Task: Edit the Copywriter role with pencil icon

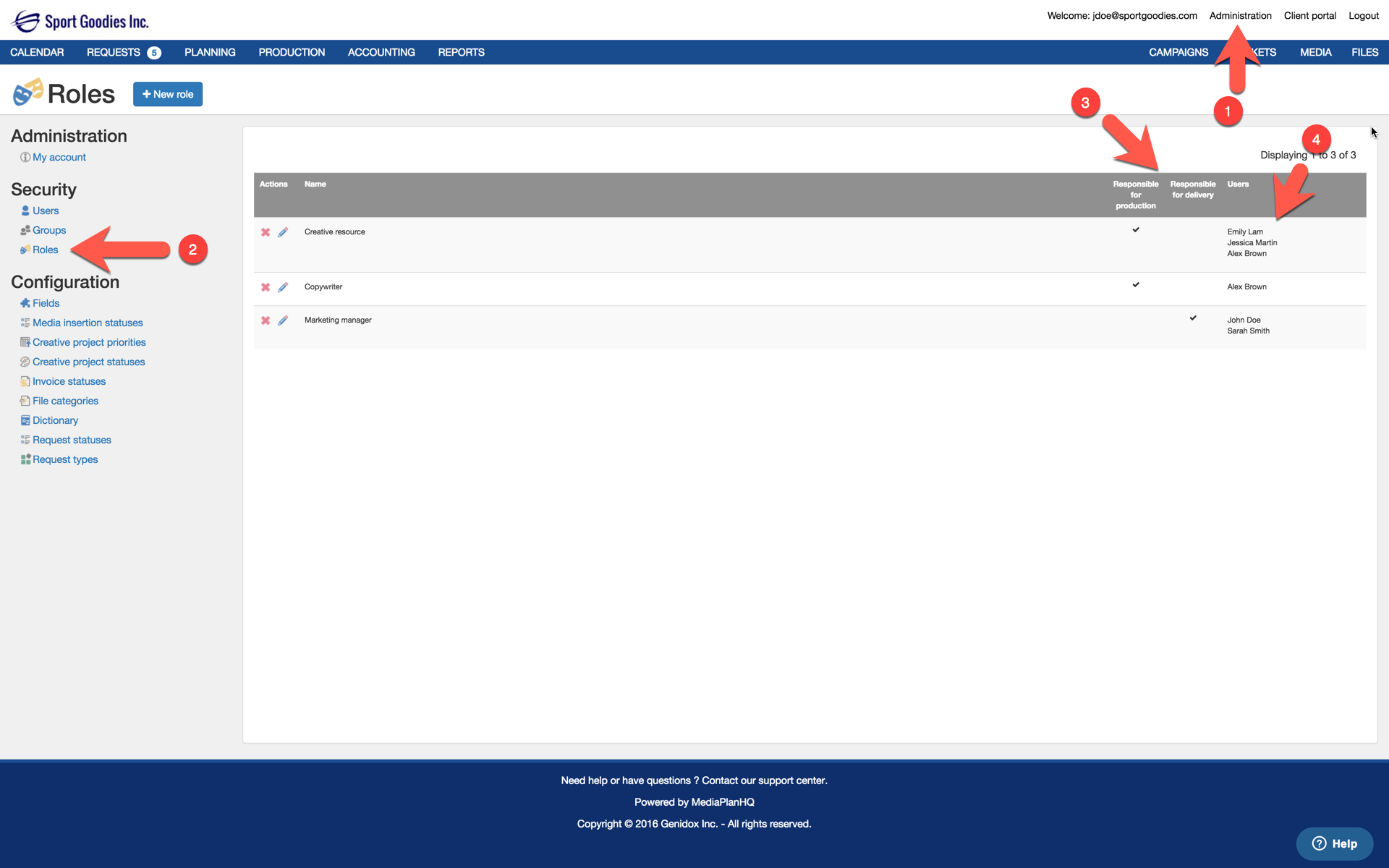Action: pyautogui.click(x=283, y=287)
